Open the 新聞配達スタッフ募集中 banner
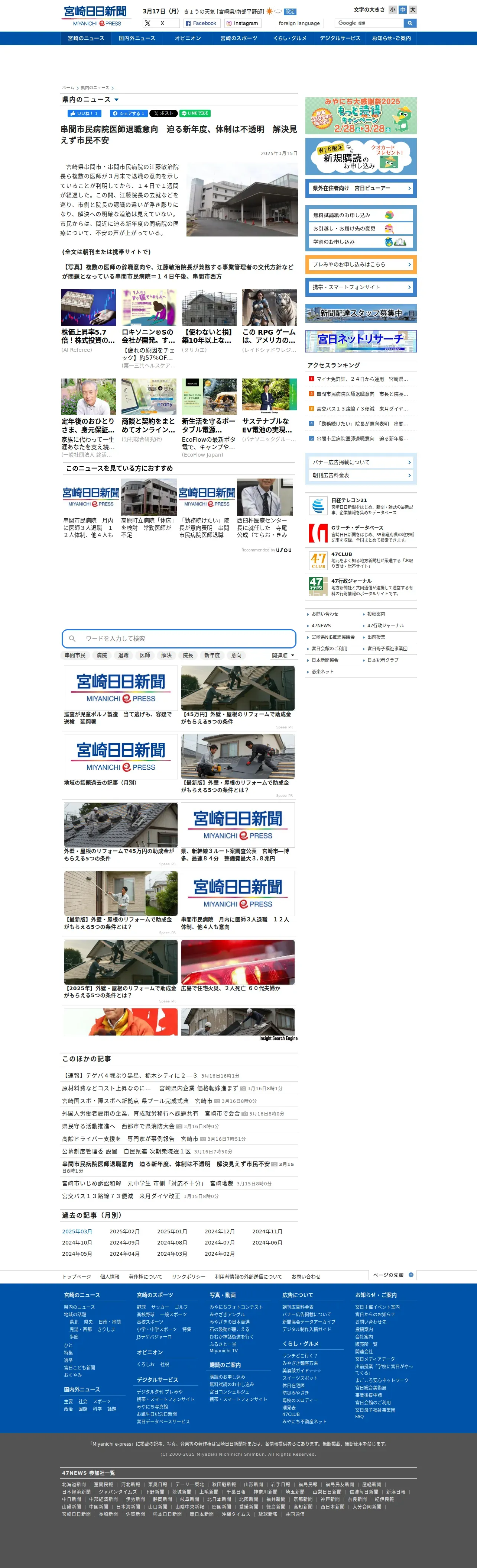477x1568 pixels. [x=361, y=313]
